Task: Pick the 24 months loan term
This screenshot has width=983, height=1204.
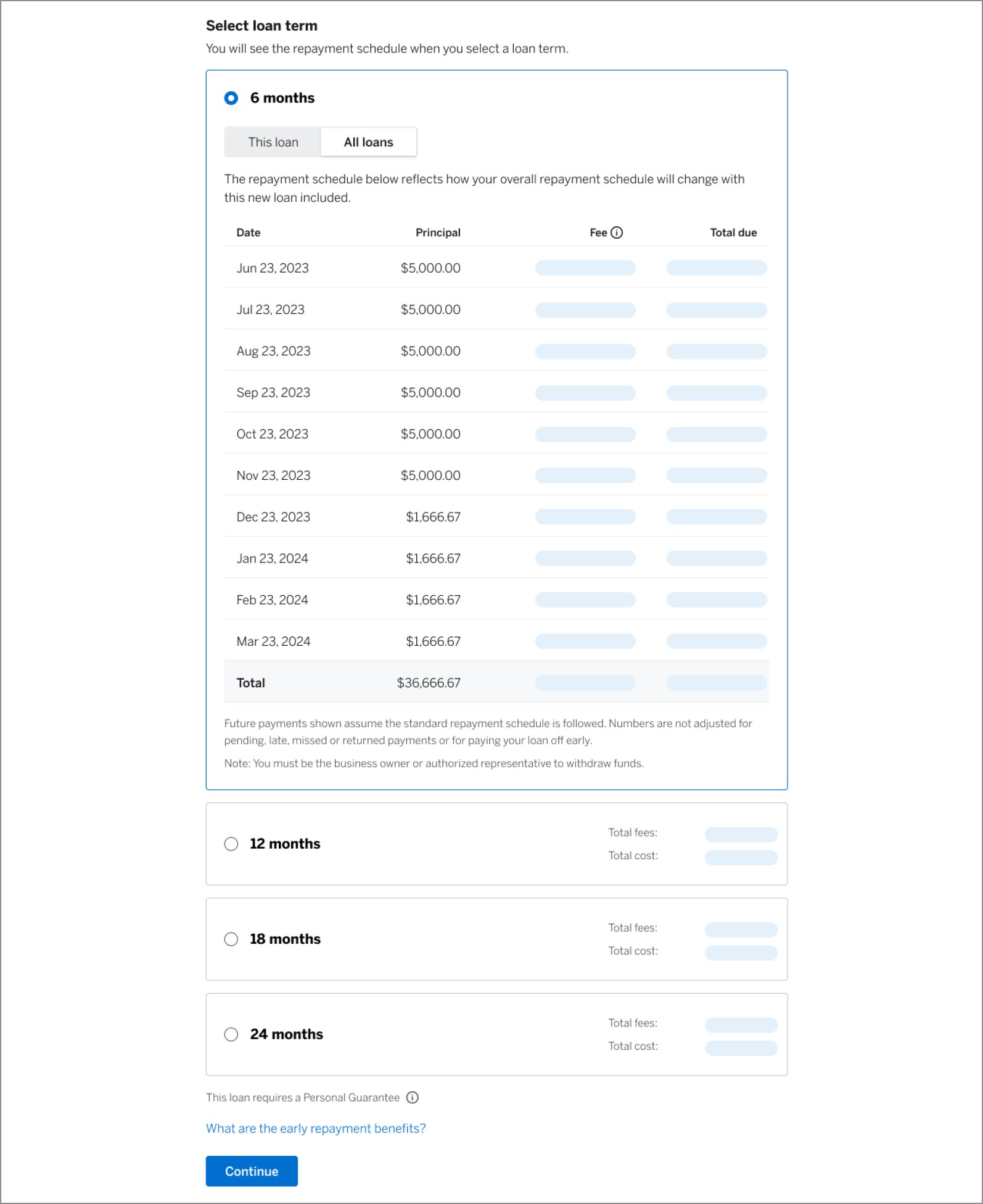Action: [231, 1034]
